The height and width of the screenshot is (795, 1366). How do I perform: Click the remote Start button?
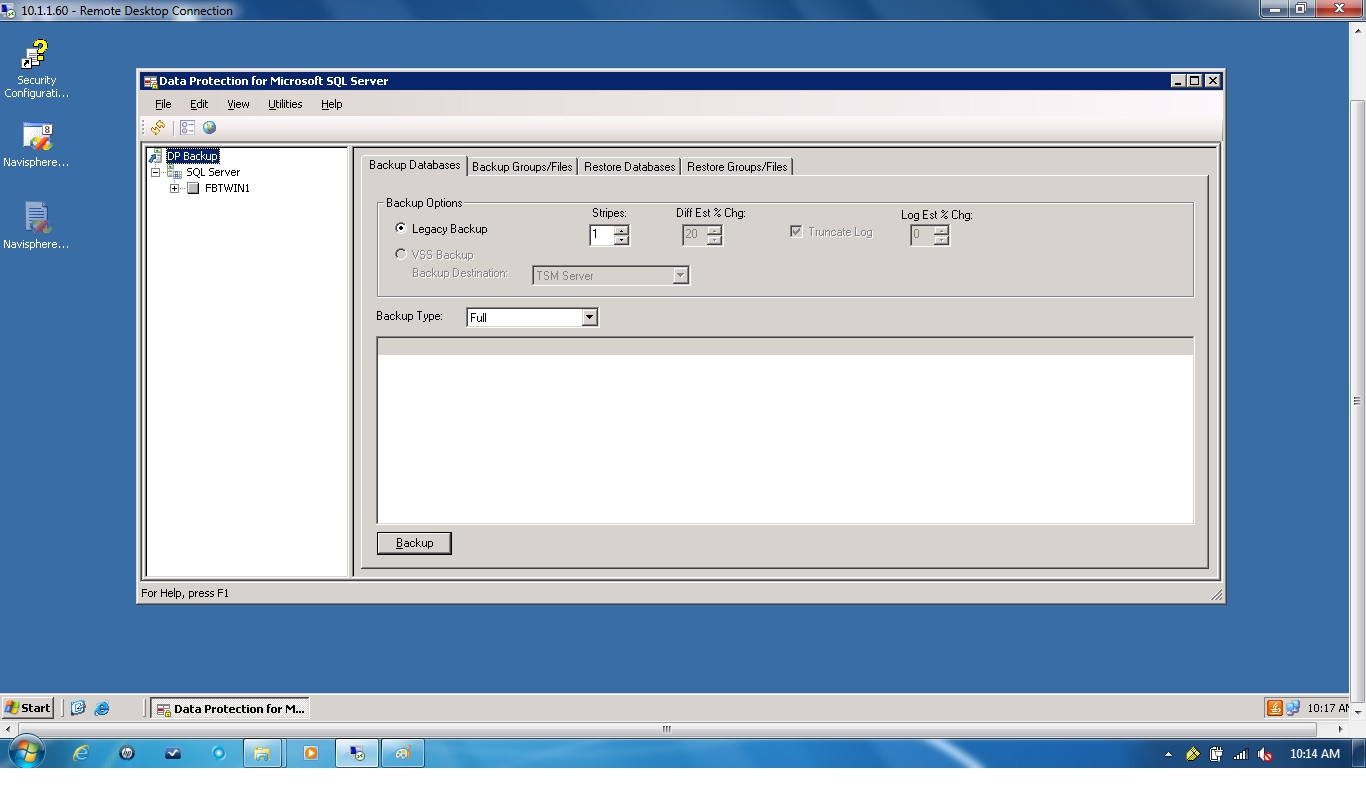pyautogui.click(x=28, y=708)
